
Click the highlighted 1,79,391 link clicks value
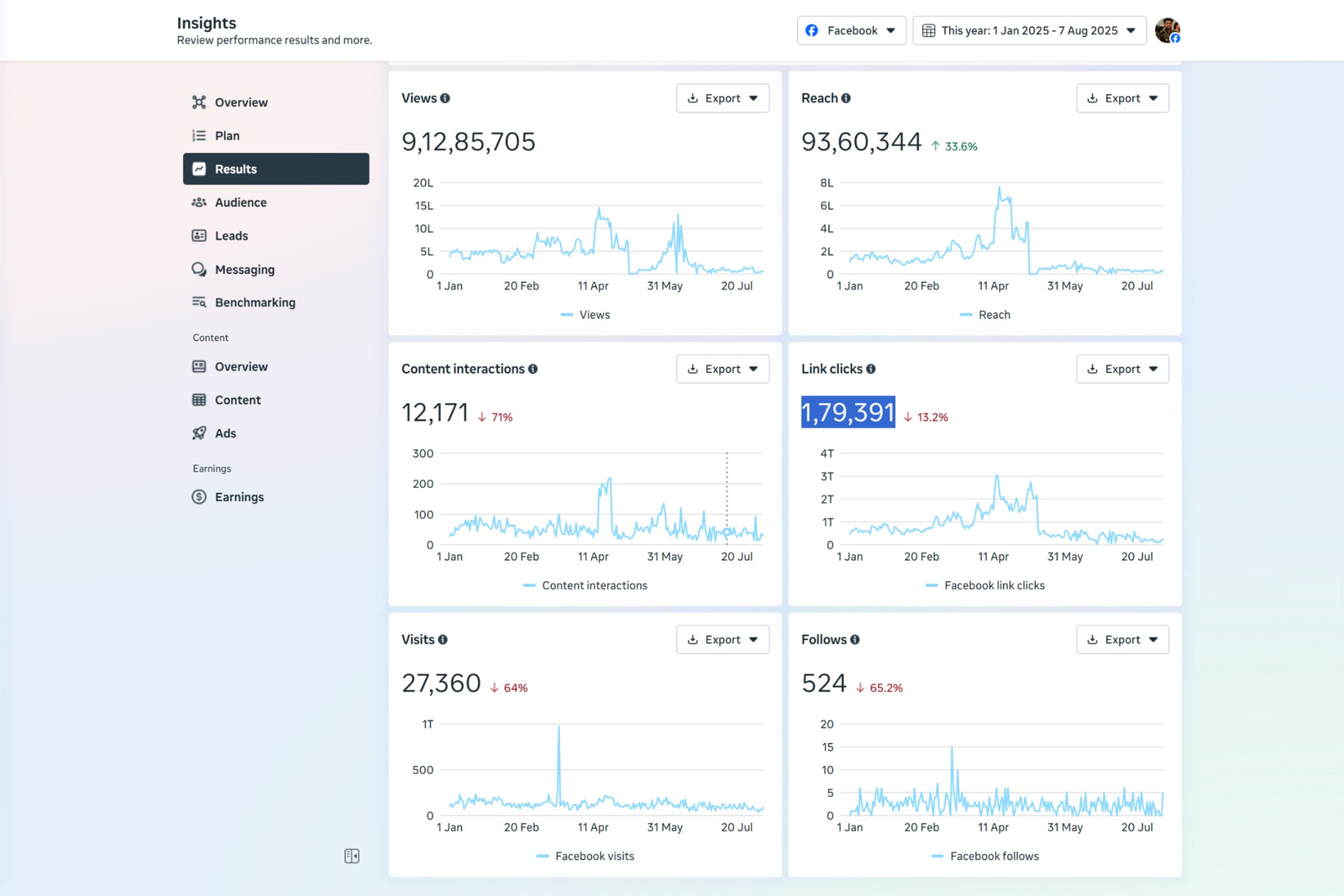[x=848, y=412]
